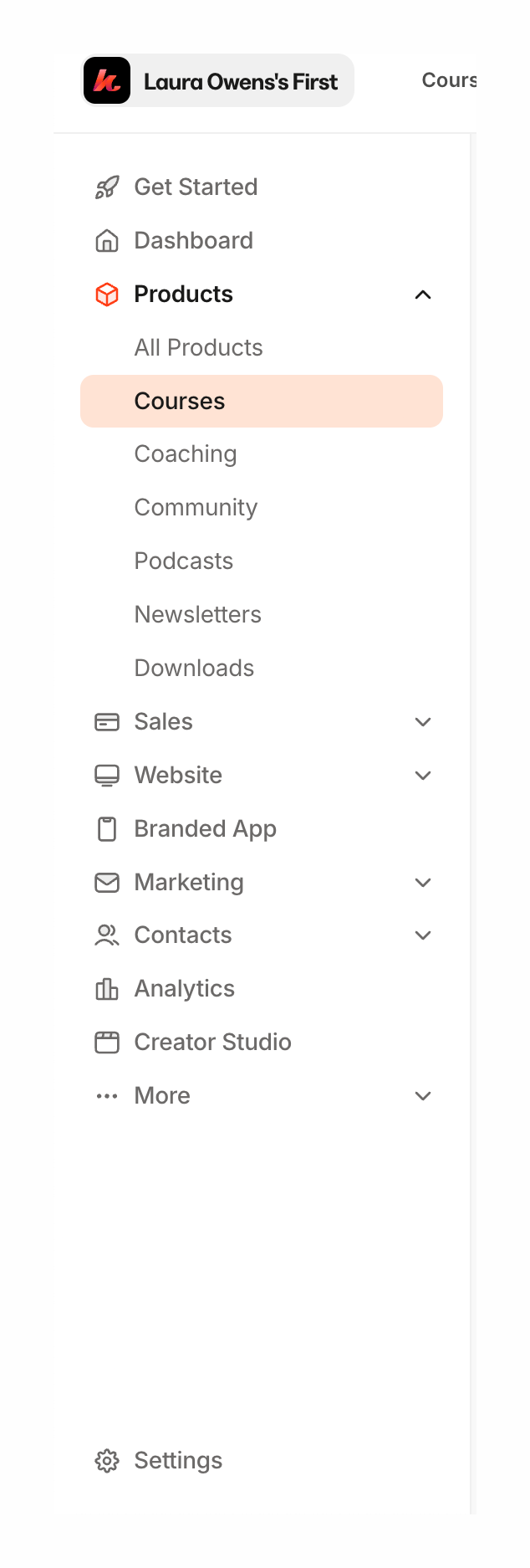Click the Contacts people icon
530x1568 pixels.
(x=107, y=935)
